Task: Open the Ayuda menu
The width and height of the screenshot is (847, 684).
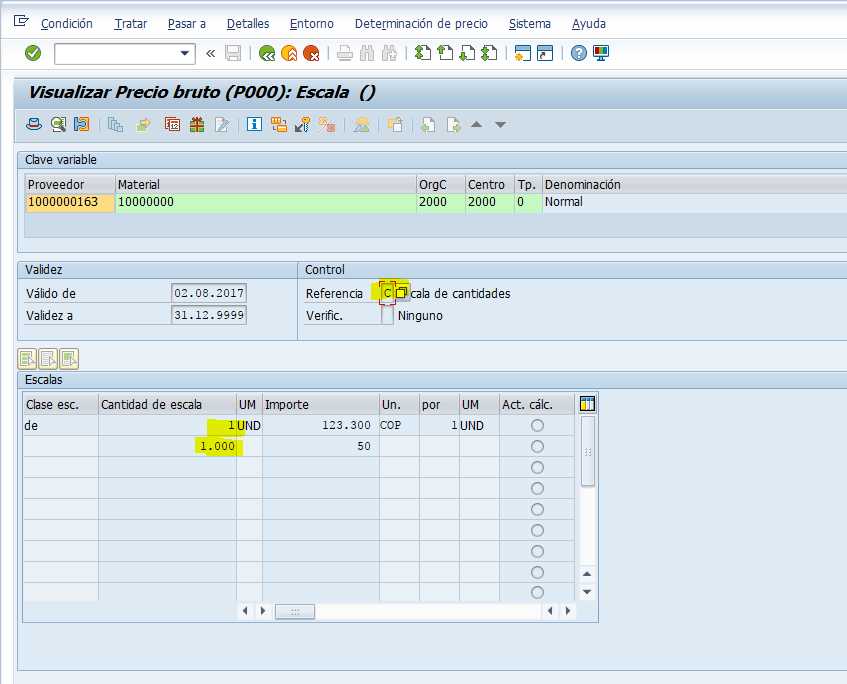Action: coord(588,24)
